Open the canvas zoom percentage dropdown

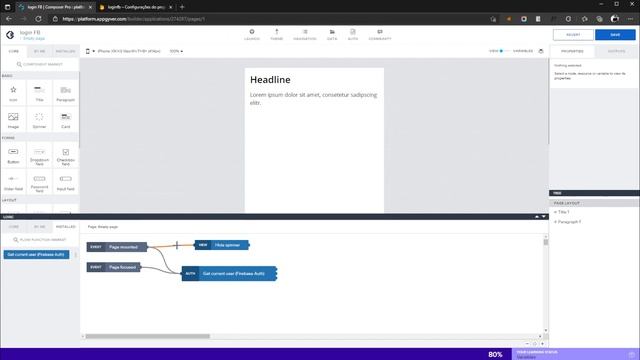pyautogui.click(x=176, y=51)
